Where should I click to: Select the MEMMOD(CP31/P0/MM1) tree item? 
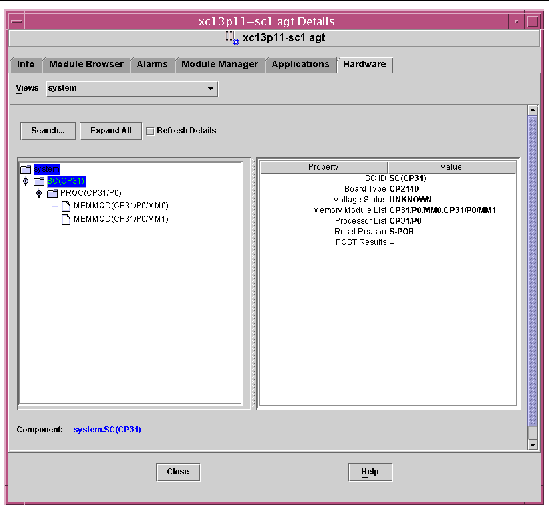pyautogui.click(x=121, y=219)
